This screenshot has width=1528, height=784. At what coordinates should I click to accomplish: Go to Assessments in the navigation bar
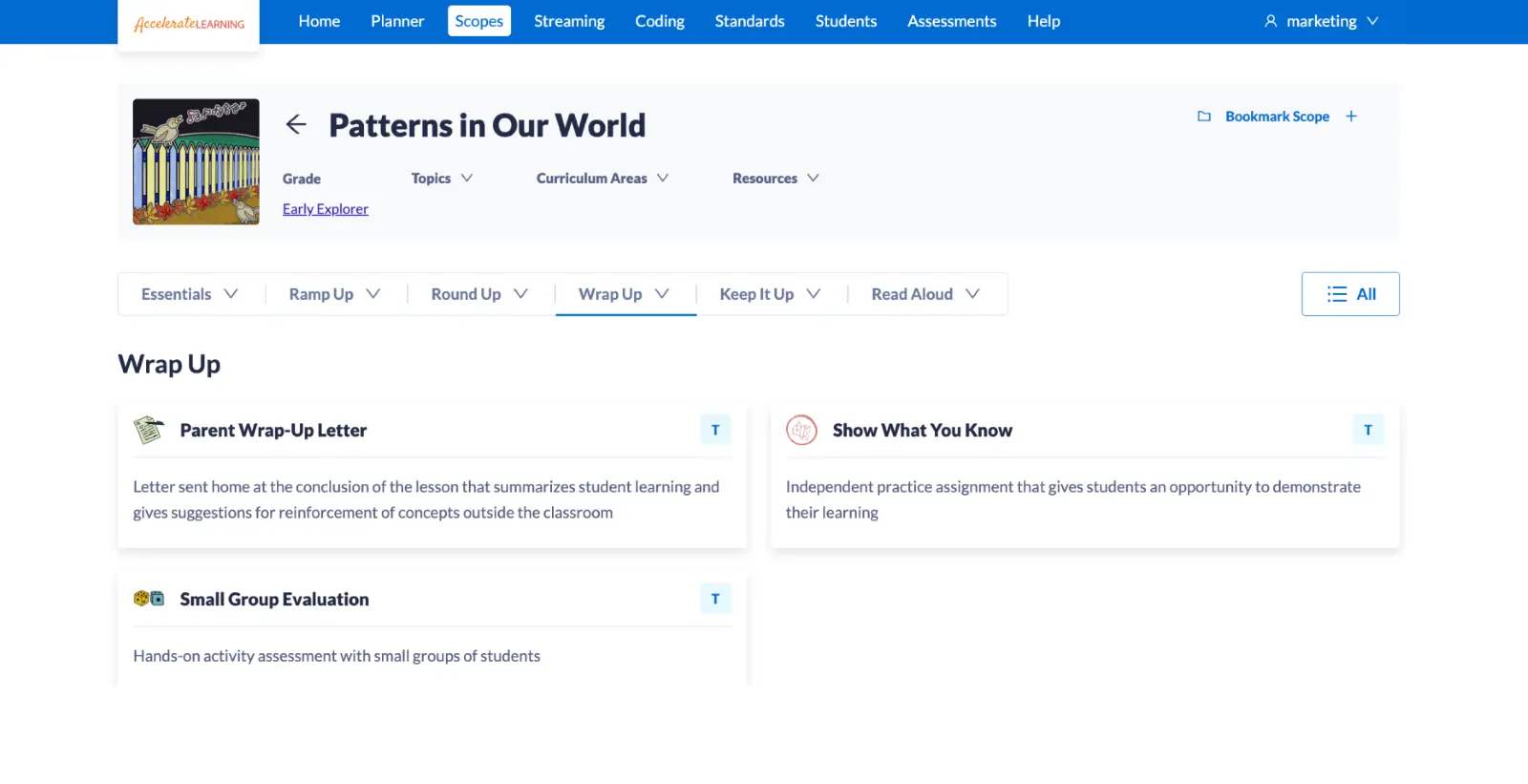(x=951, y=21)
